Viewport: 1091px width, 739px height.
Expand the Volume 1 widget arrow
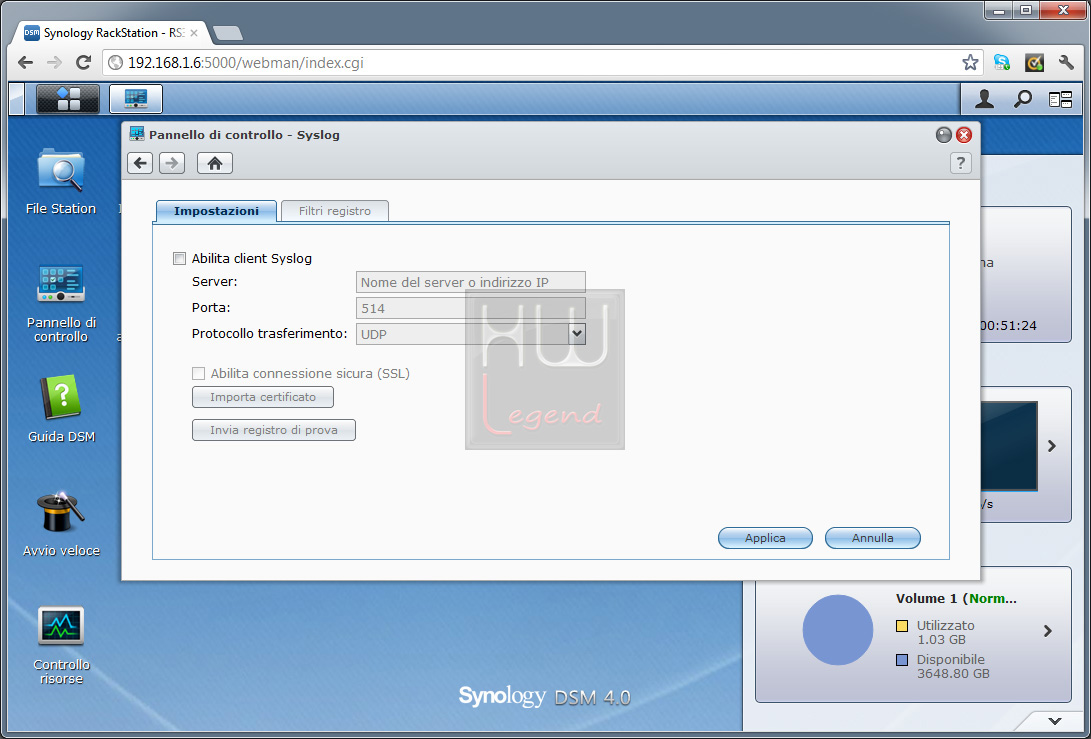(1047, 631)
